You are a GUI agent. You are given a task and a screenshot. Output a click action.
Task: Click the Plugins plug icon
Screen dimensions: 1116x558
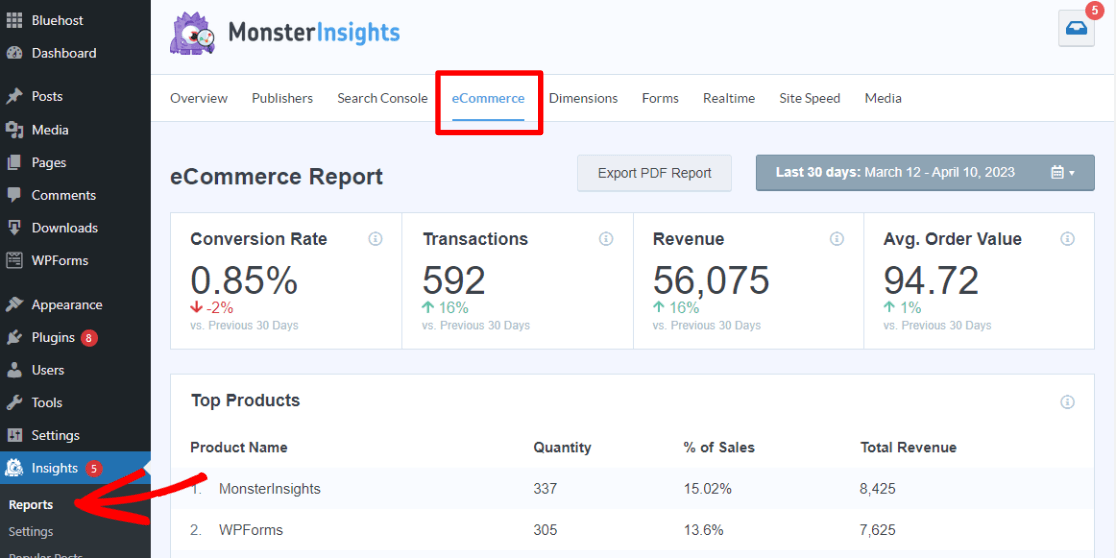click(14, 337)
